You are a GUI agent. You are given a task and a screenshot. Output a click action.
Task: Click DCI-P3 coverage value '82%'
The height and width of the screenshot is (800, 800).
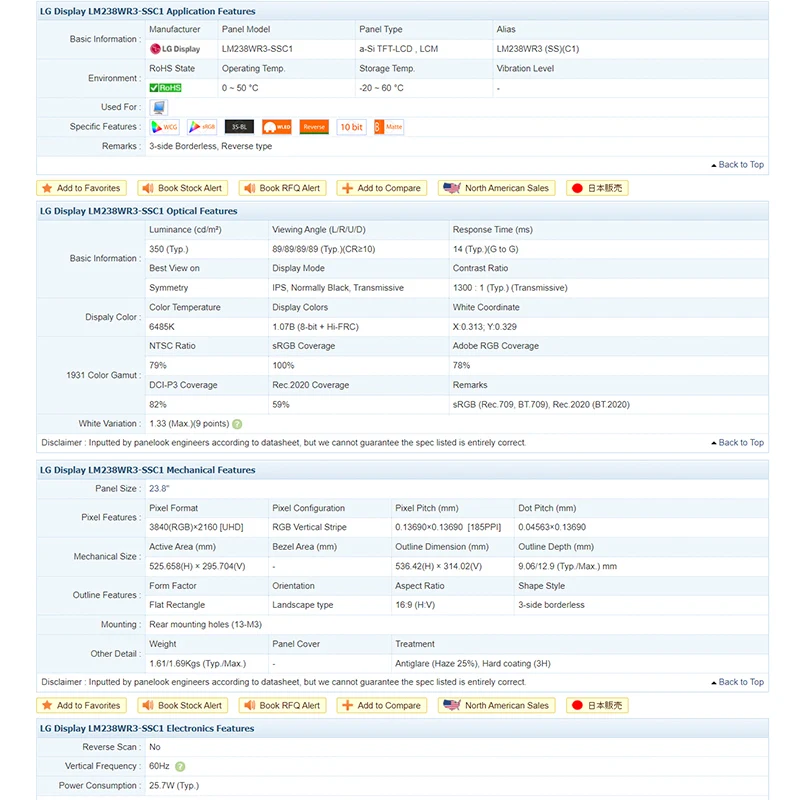tap(158, 405)
